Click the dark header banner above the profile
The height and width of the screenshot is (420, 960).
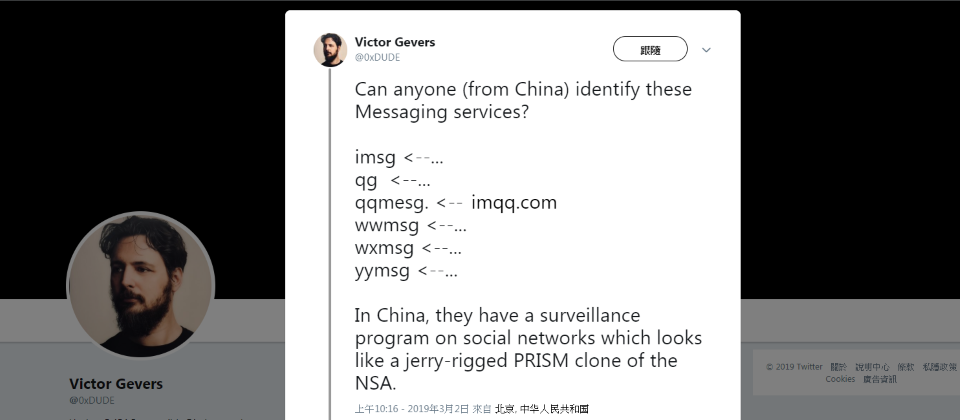click(140, 100)
